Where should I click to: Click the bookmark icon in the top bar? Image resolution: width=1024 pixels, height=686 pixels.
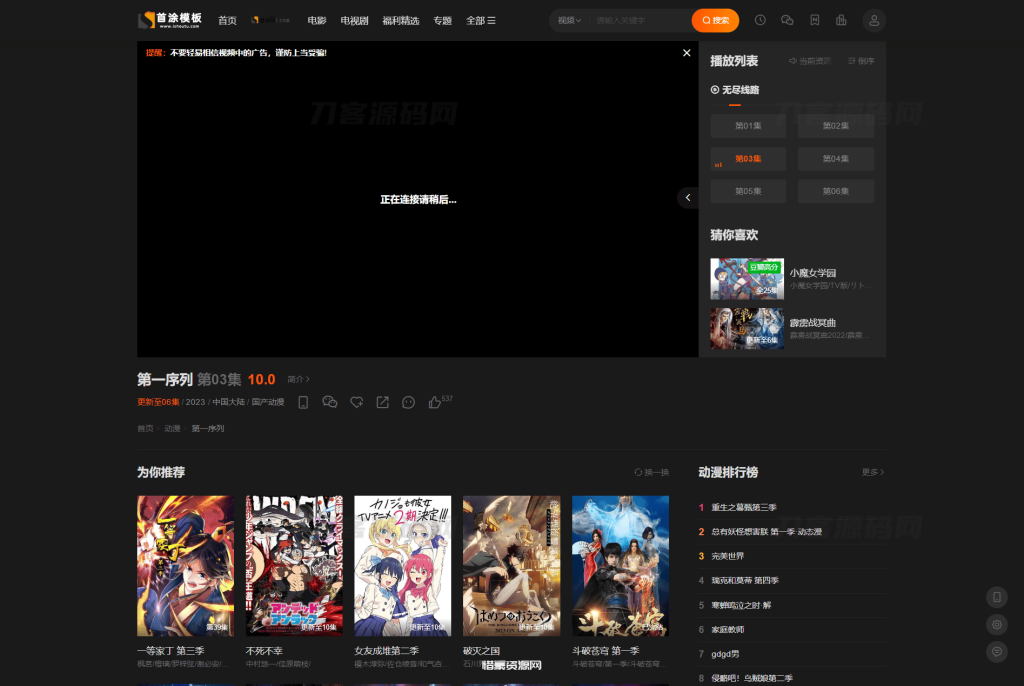pyautogui.click(x=815, y=20)
